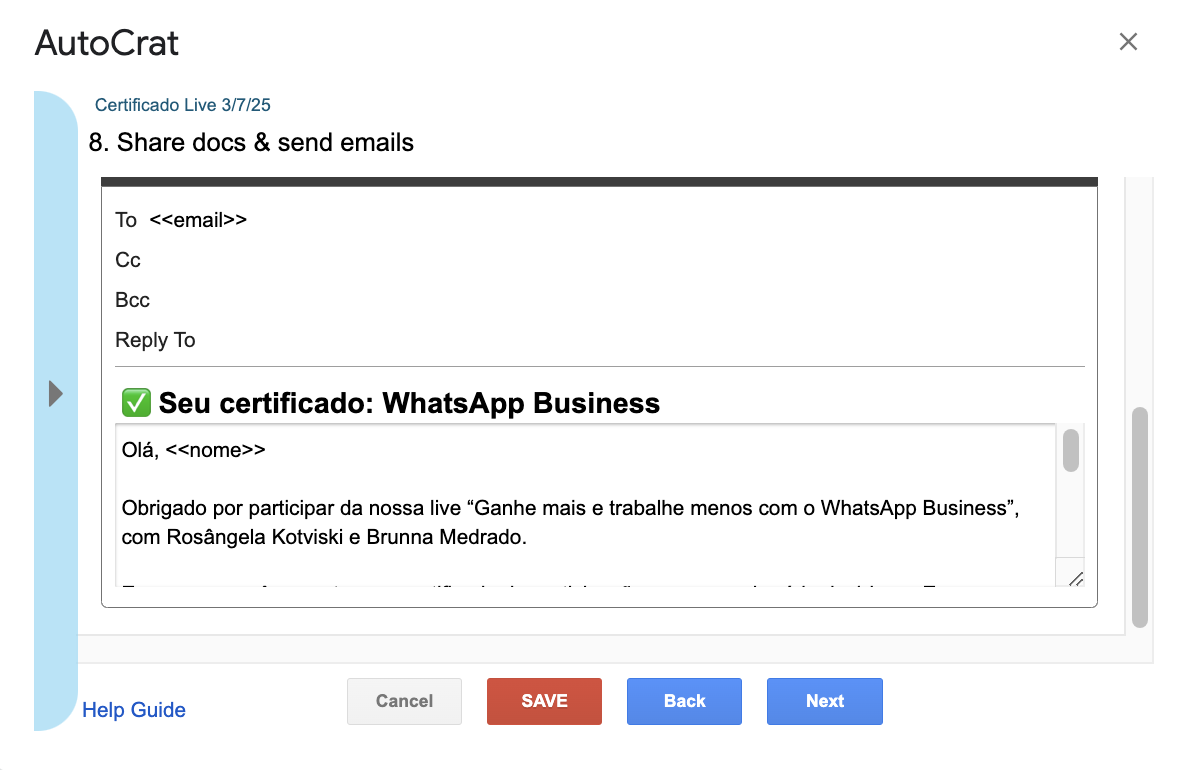Open the Help Guide link
1186x770 pixels.
click(134, 709)
